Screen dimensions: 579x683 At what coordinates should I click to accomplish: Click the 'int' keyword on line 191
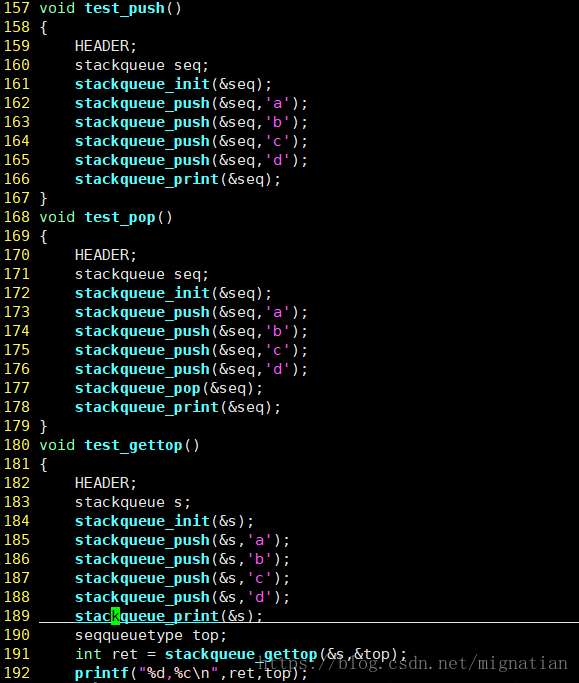pos(88,654)
